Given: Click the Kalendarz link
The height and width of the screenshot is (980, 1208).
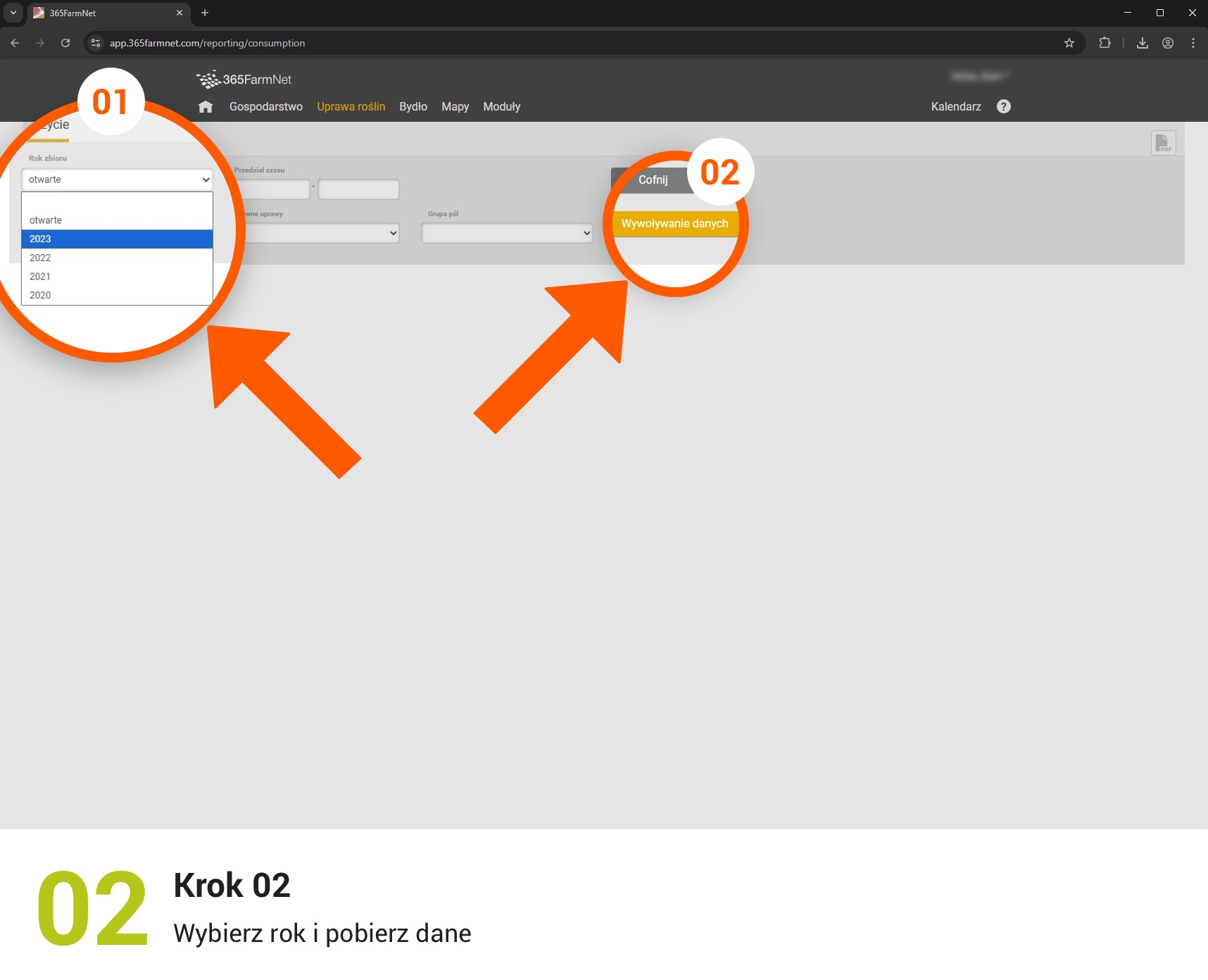Looking at the screenshot, I should coord(955,107).
